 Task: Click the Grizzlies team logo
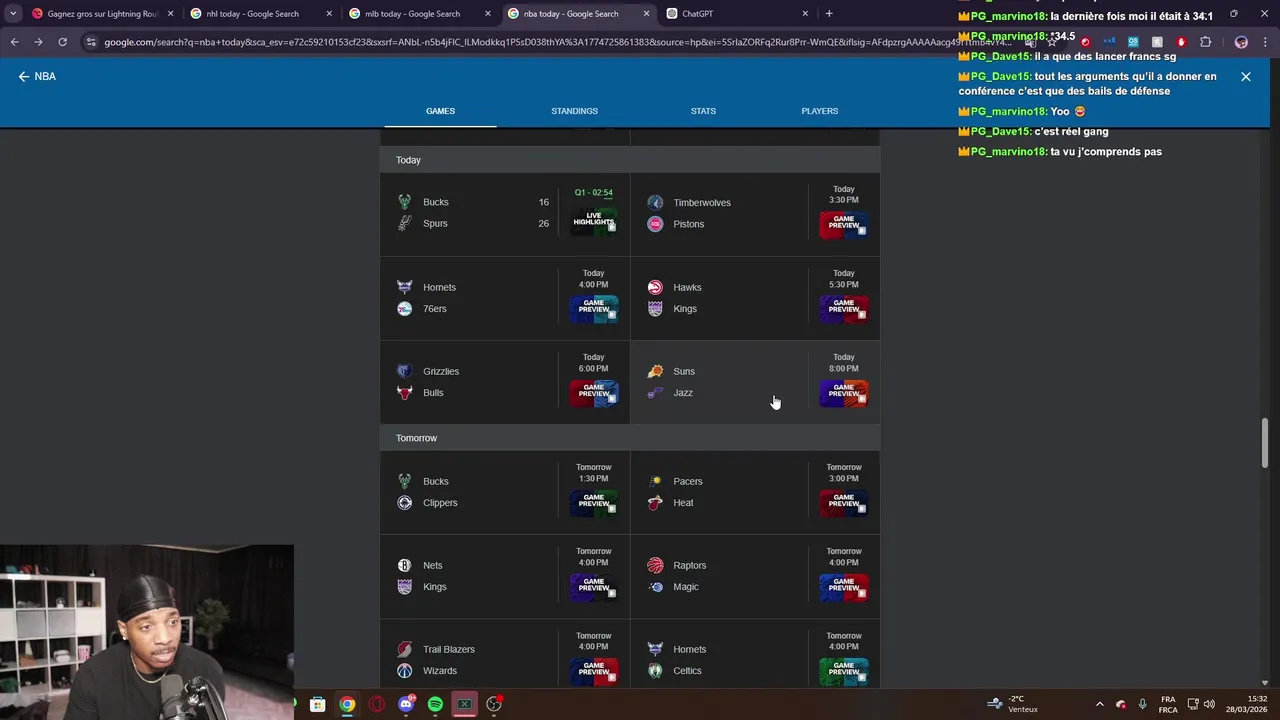pos(404,371)
